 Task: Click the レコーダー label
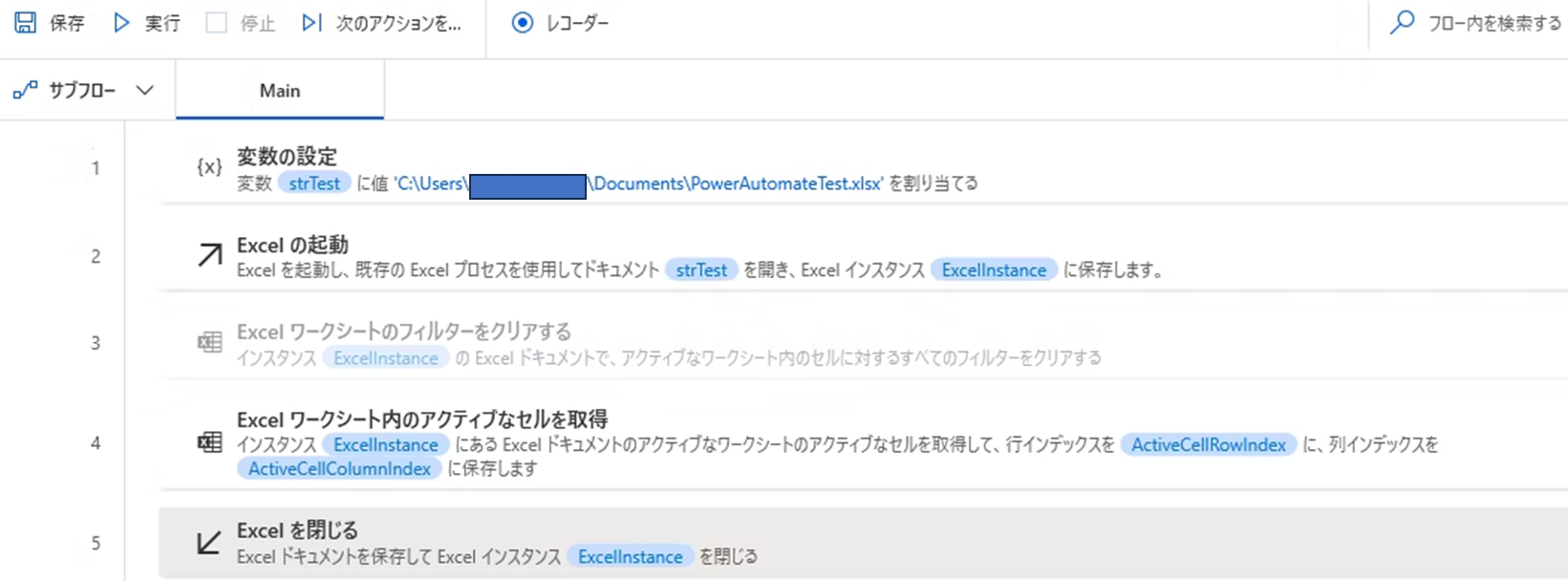tap(577, 23)
